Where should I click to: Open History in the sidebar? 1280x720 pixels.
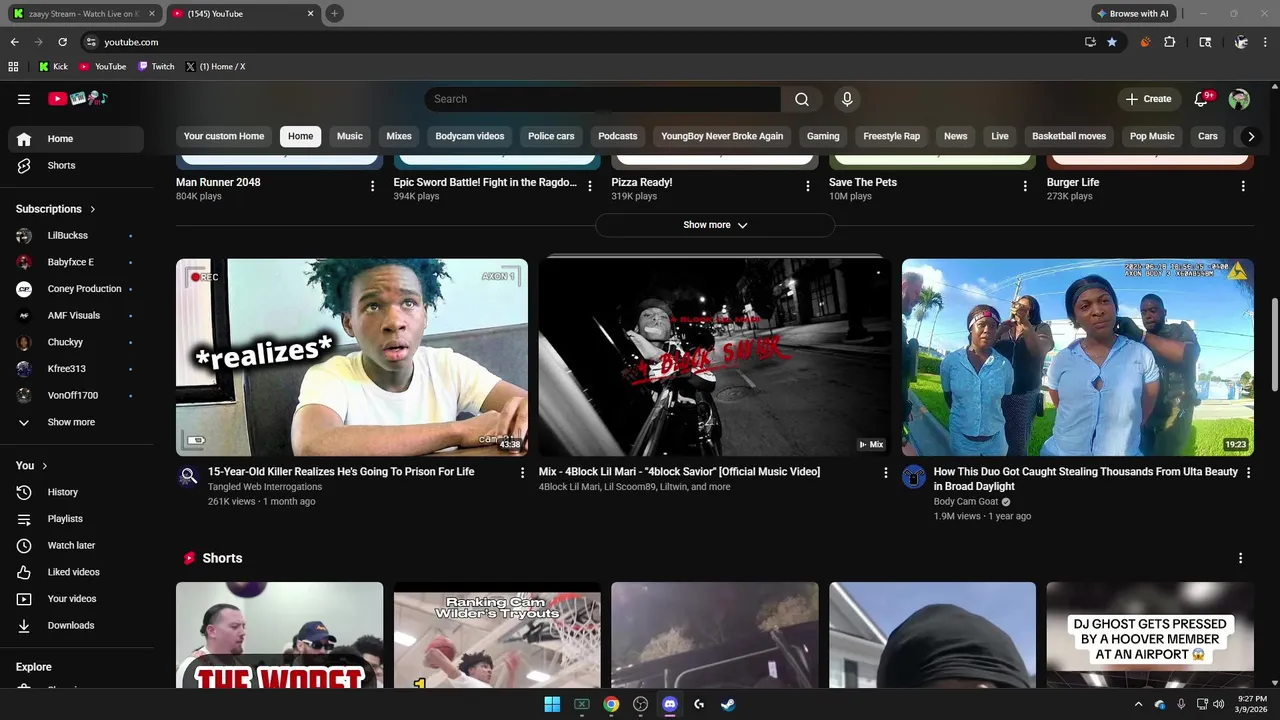(x=76, y=492)
